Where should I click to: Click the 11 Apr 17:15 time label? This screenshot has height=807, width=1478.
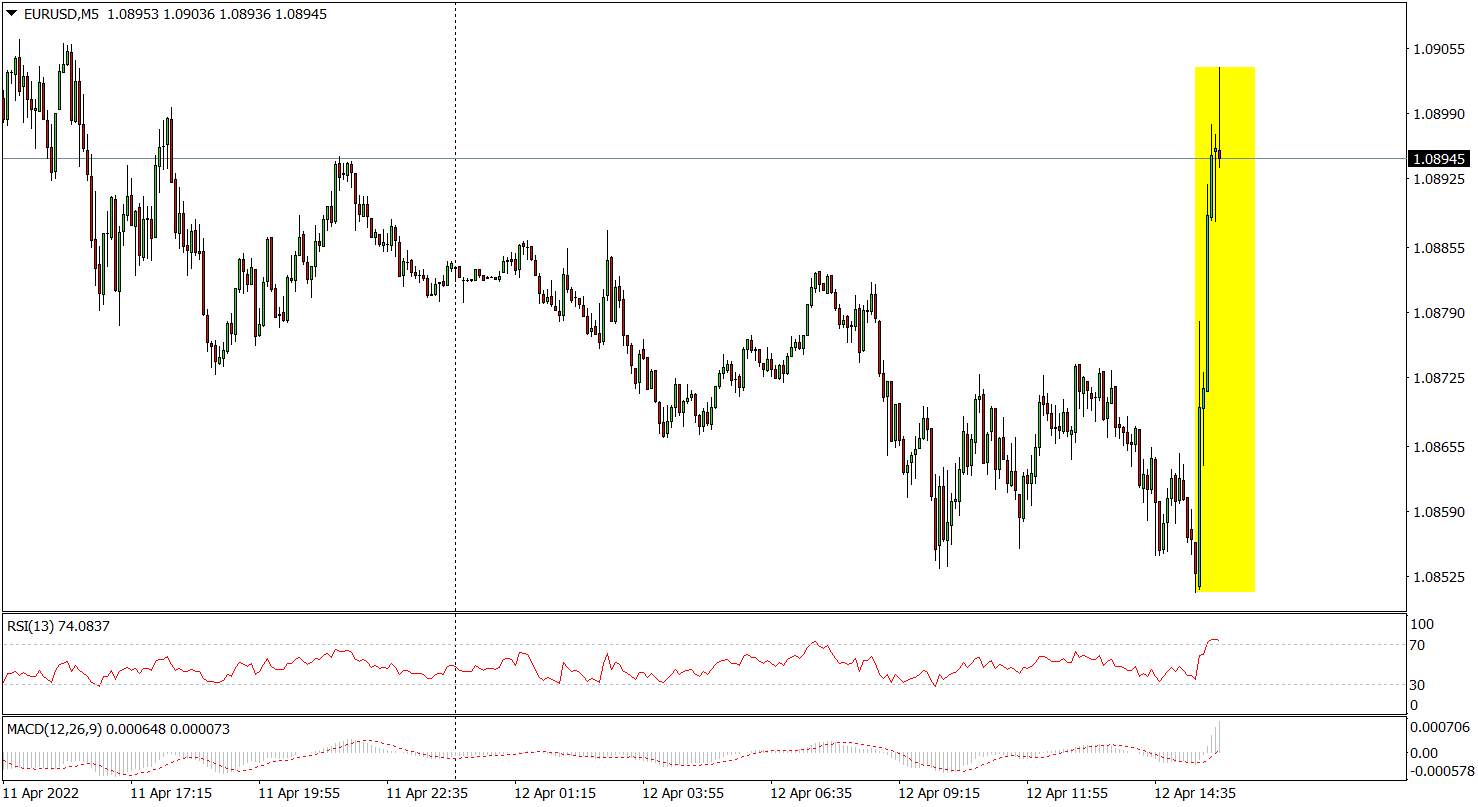click(x=171, y=793)
